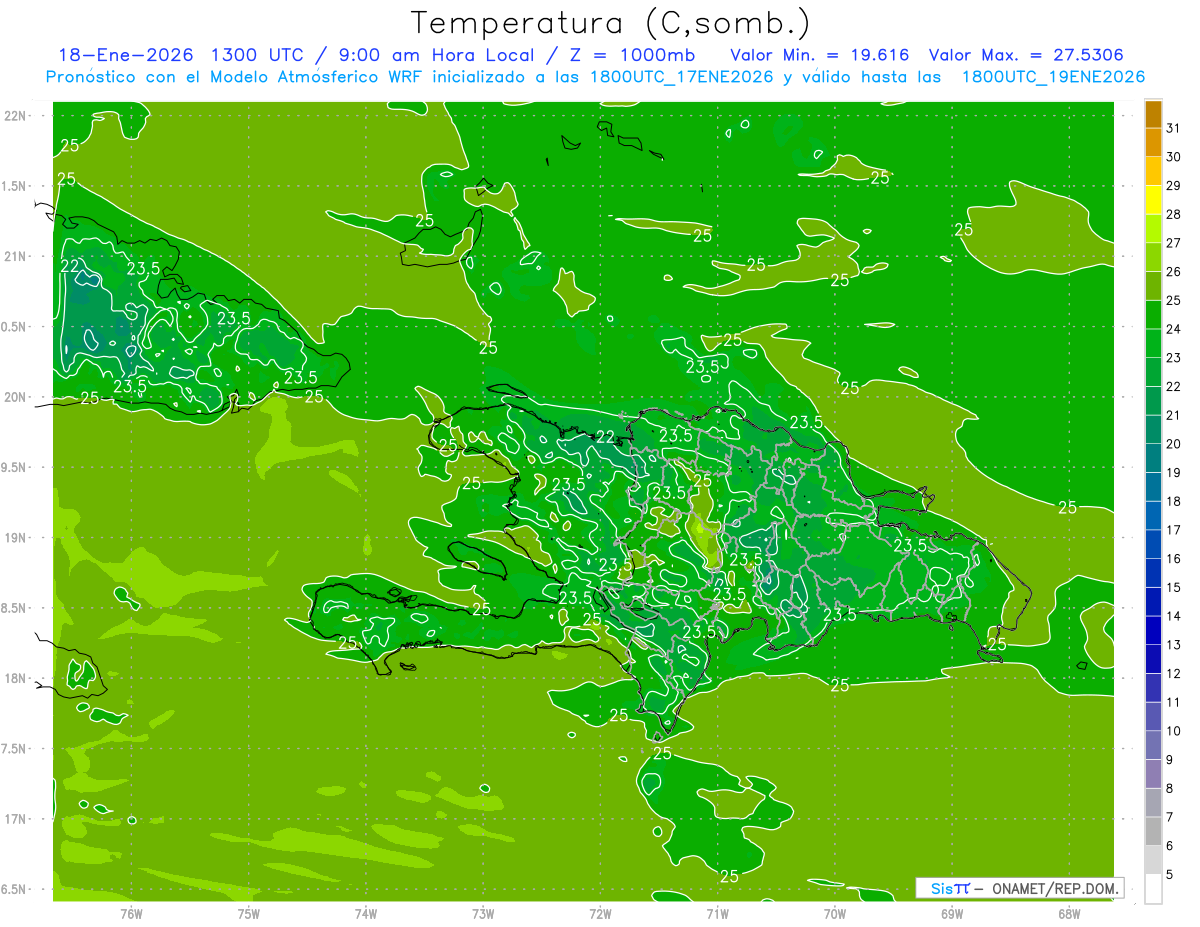Select legend value "10" on color bar
This screenshot has height=927, width=1200.
[x=1173, y=731]
